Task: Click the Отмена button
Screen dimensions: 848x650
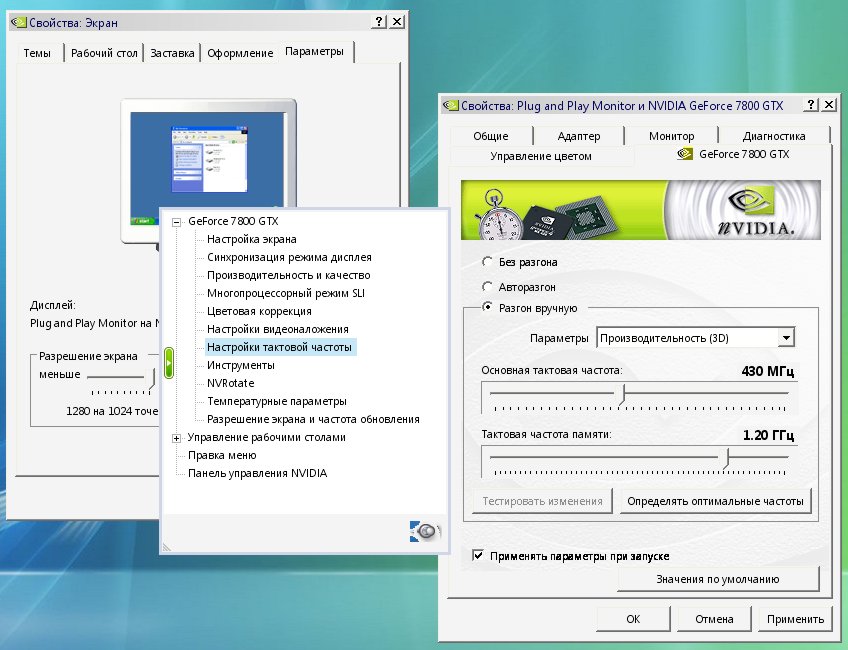Action: coord(714,619)
